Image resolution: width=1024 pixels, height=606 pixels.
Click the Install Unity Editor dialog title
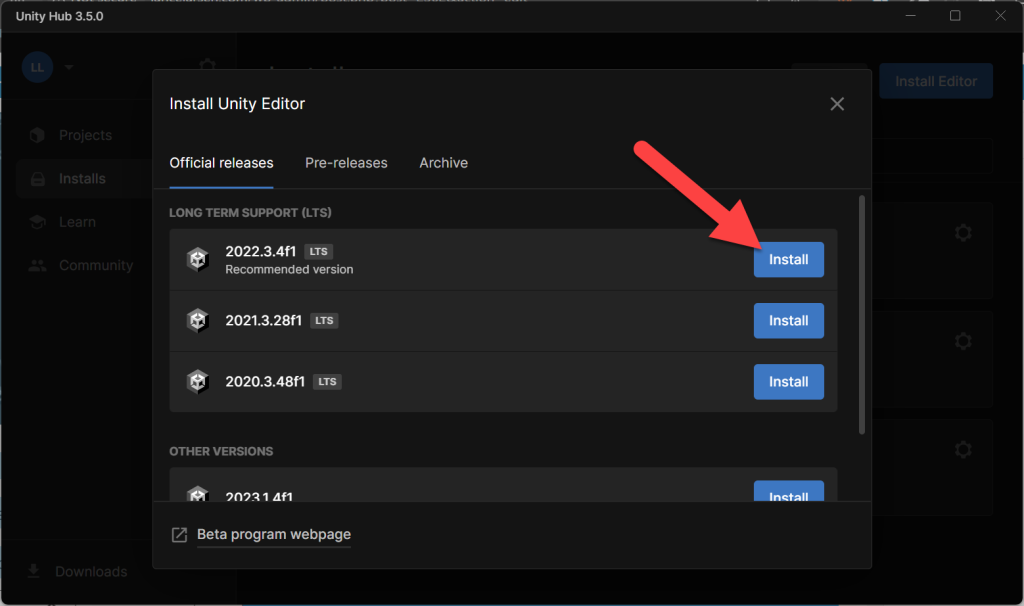tap(237, 104)
